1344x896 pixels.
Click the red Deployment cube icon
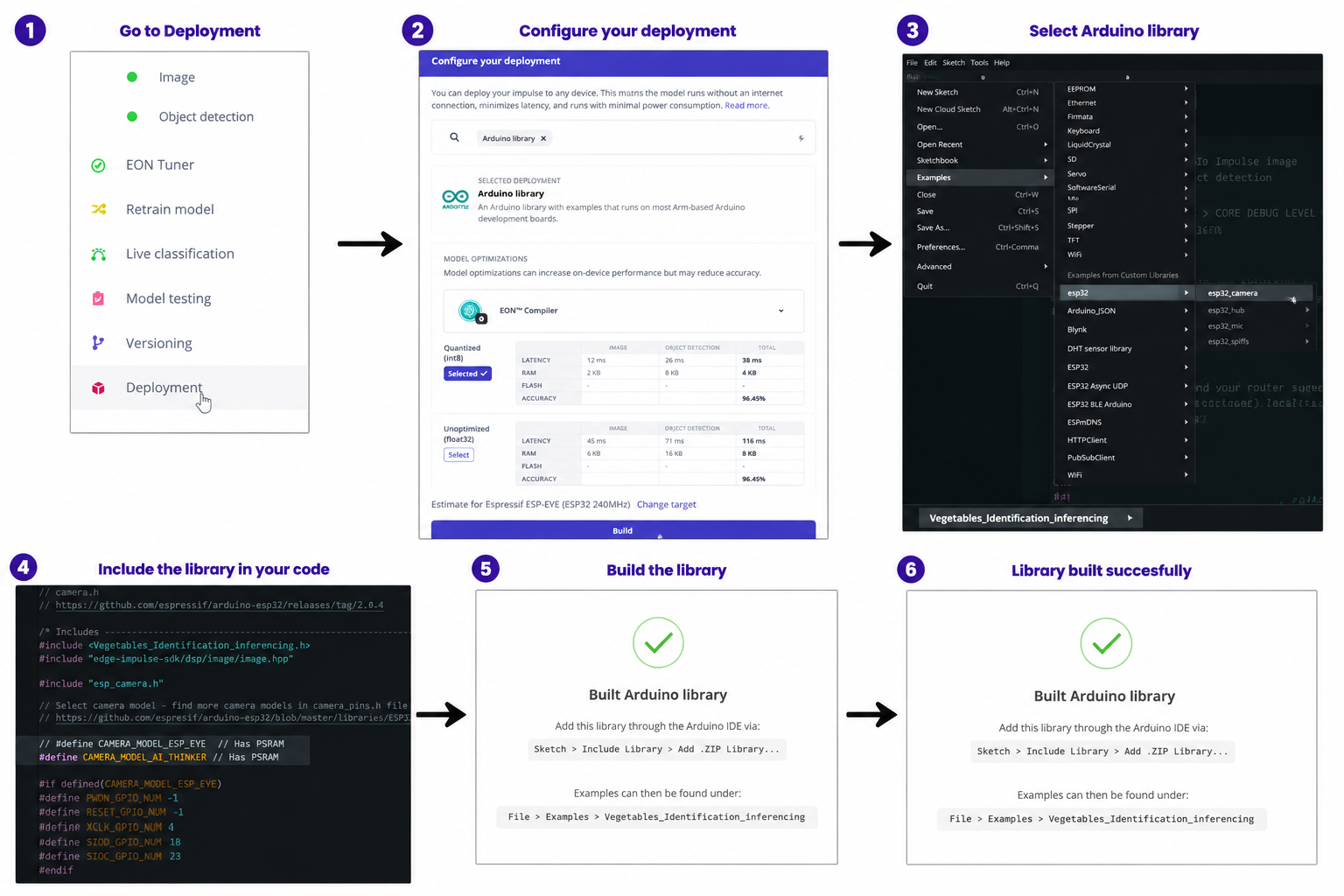click(98, 388)
